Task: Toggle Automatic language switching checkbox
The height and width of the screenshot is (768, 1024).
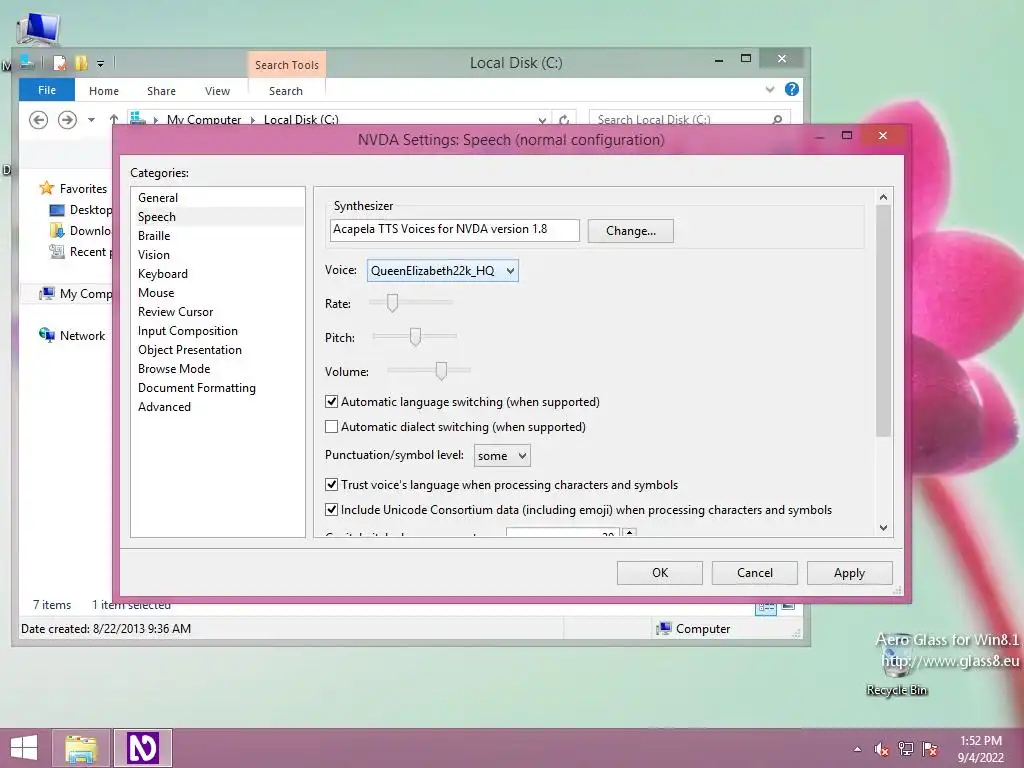Action: point(332,402)
